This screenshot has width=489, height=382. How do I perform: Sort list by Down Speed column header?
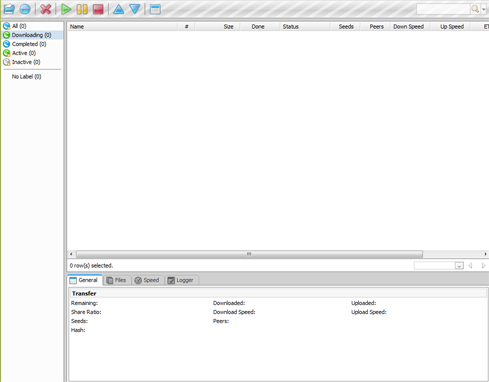(x=408, y=27)
